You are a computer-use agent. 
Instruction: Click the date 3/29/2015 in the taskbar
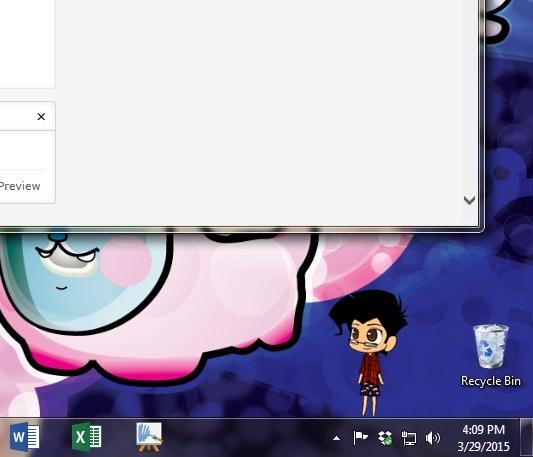(483, 446)
